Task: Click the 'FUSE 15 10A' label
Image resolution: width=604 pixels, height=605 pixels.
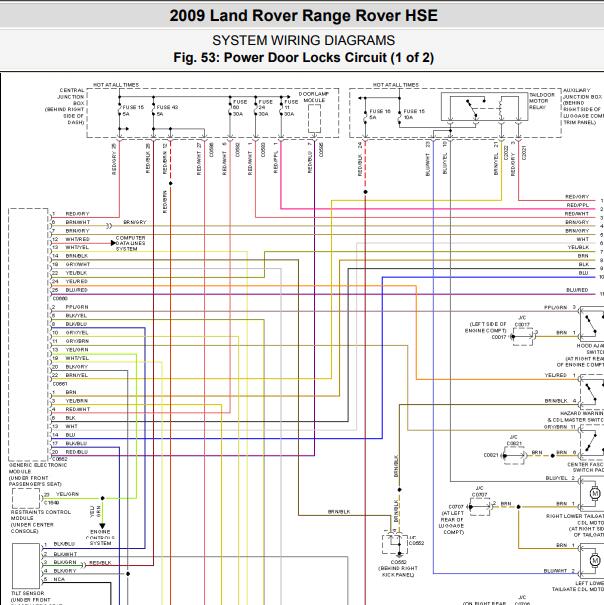Action: pos(414,114)
